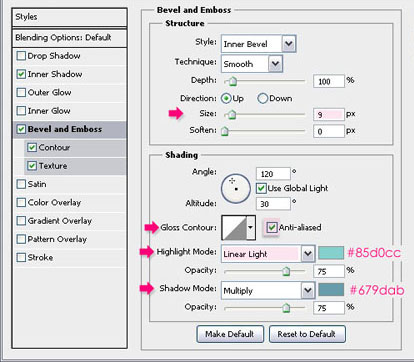
Task: Open the Gloss Contour picker arrow
Action: [251, 228]
